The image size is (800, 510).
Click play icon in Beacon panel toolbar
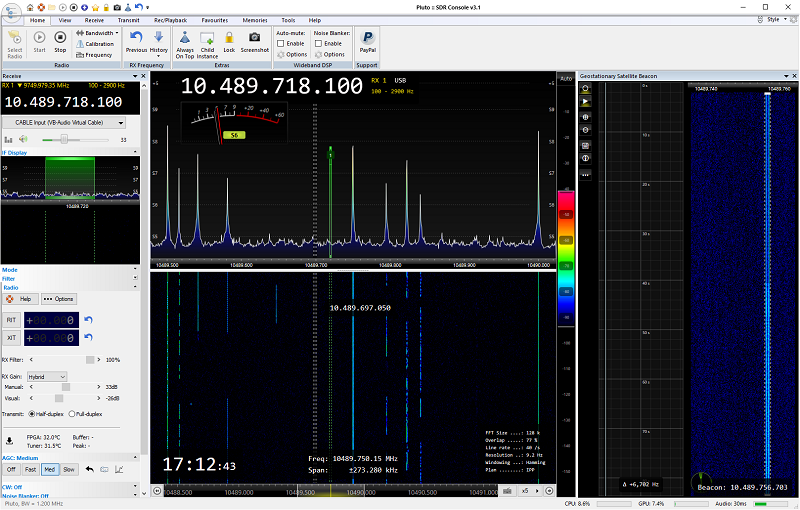[x=585, y=102]
